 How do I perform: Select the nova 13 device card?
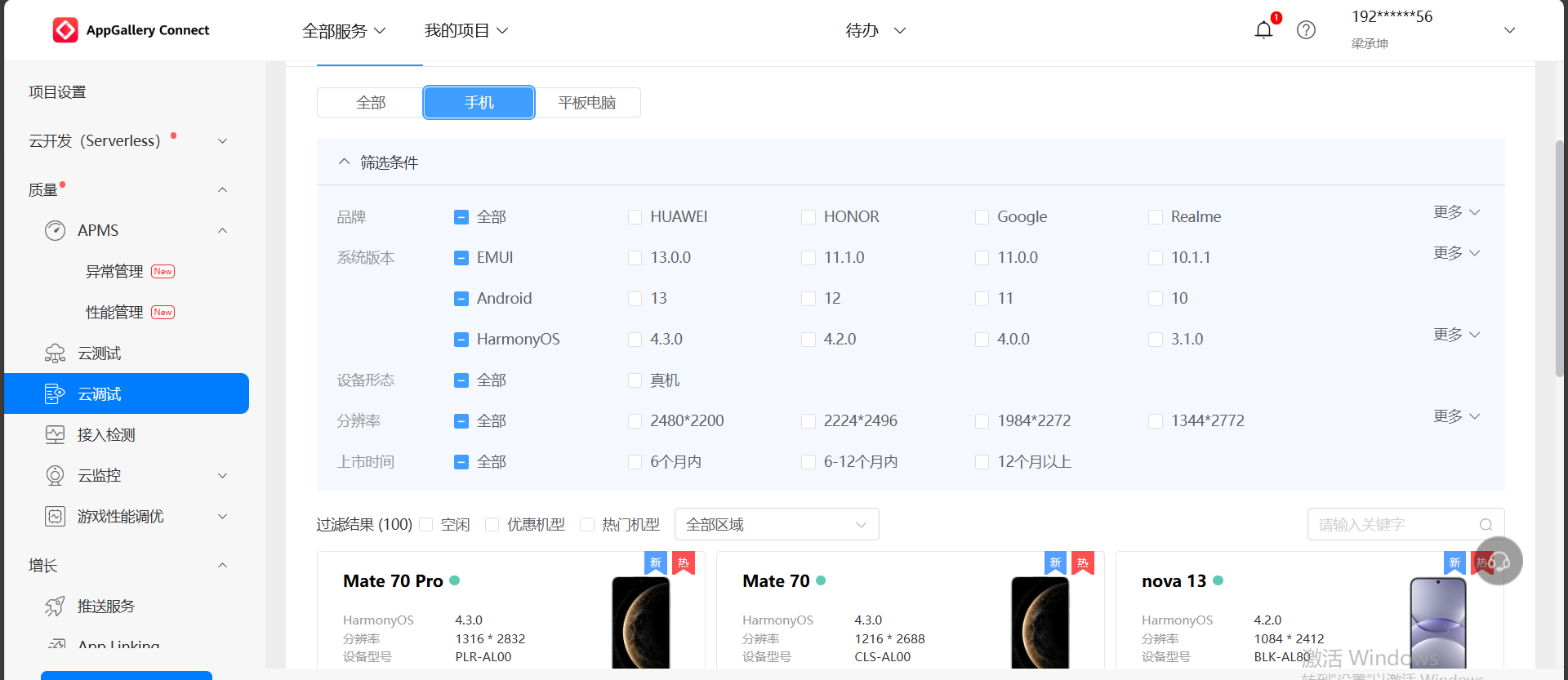pos(1310,611)
